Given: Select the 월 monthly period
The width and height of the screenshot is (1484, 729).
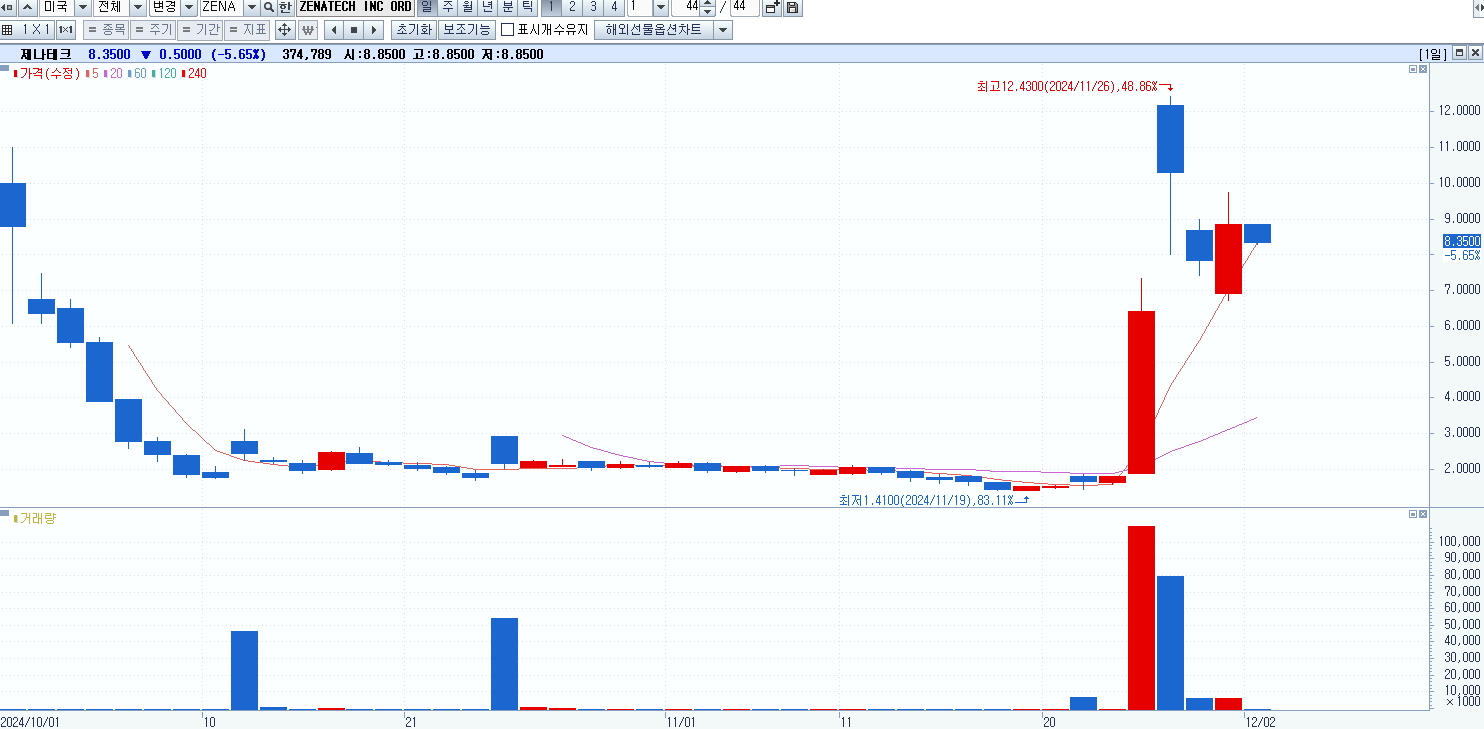Looking at the screenshot, I should click(x=467, y=7).
